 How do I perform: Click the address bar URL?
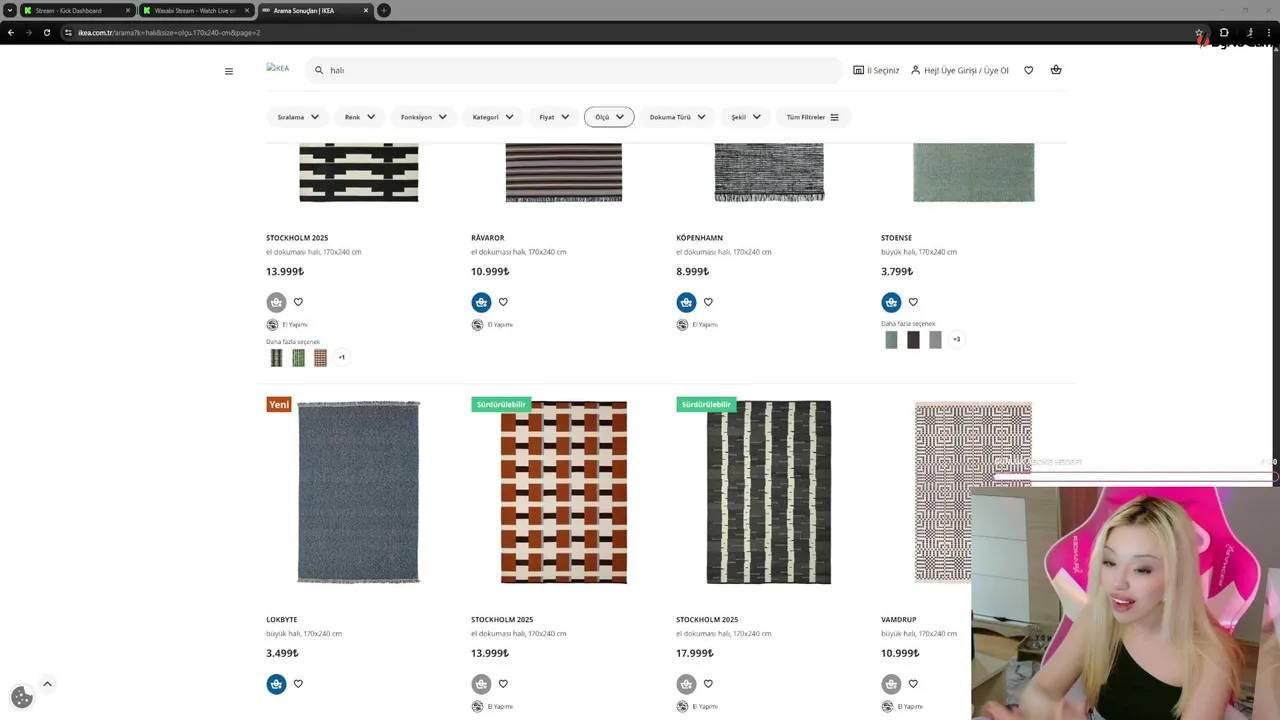169,32
